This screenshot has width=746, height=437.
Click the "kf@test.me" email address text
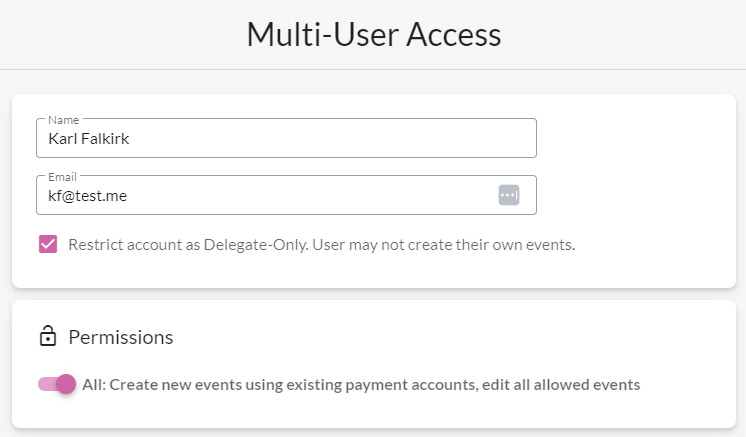pos(88,195)
